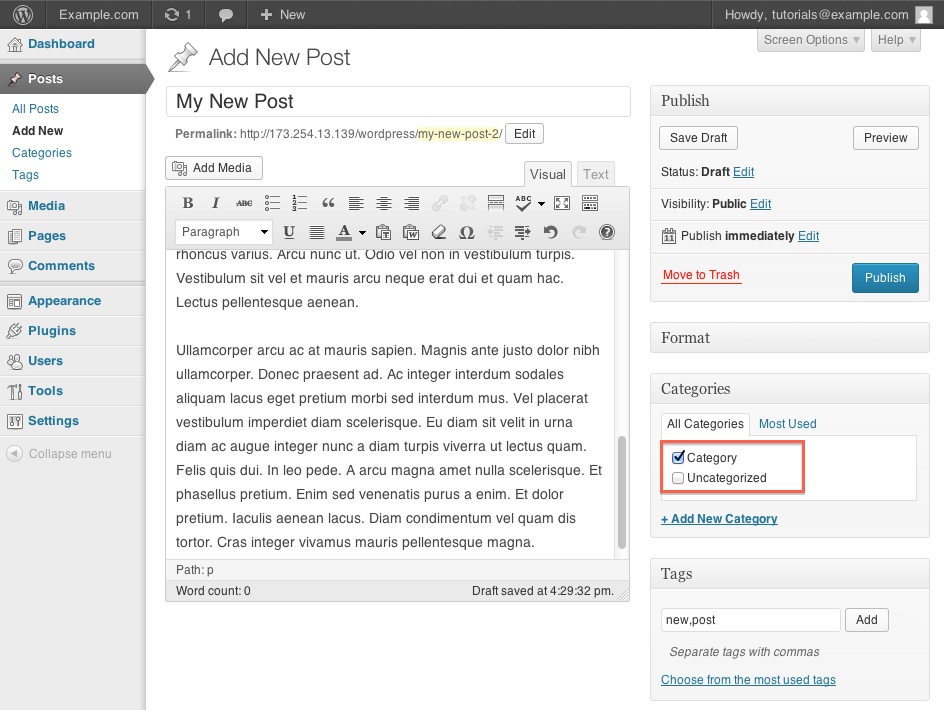Click the undo arrow in the editor

(x=550, y=232)
